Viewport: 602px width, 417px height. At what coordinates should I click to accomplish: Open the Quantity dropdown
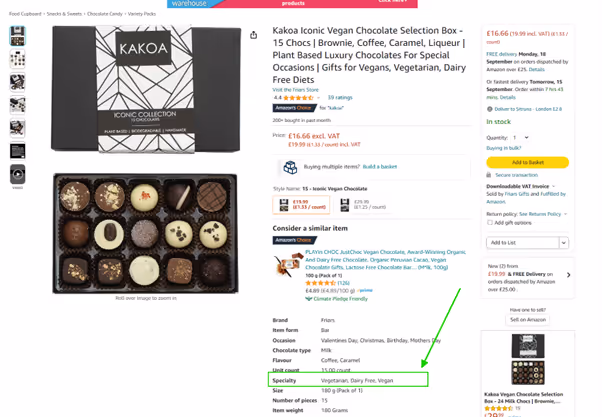point(521,137)
